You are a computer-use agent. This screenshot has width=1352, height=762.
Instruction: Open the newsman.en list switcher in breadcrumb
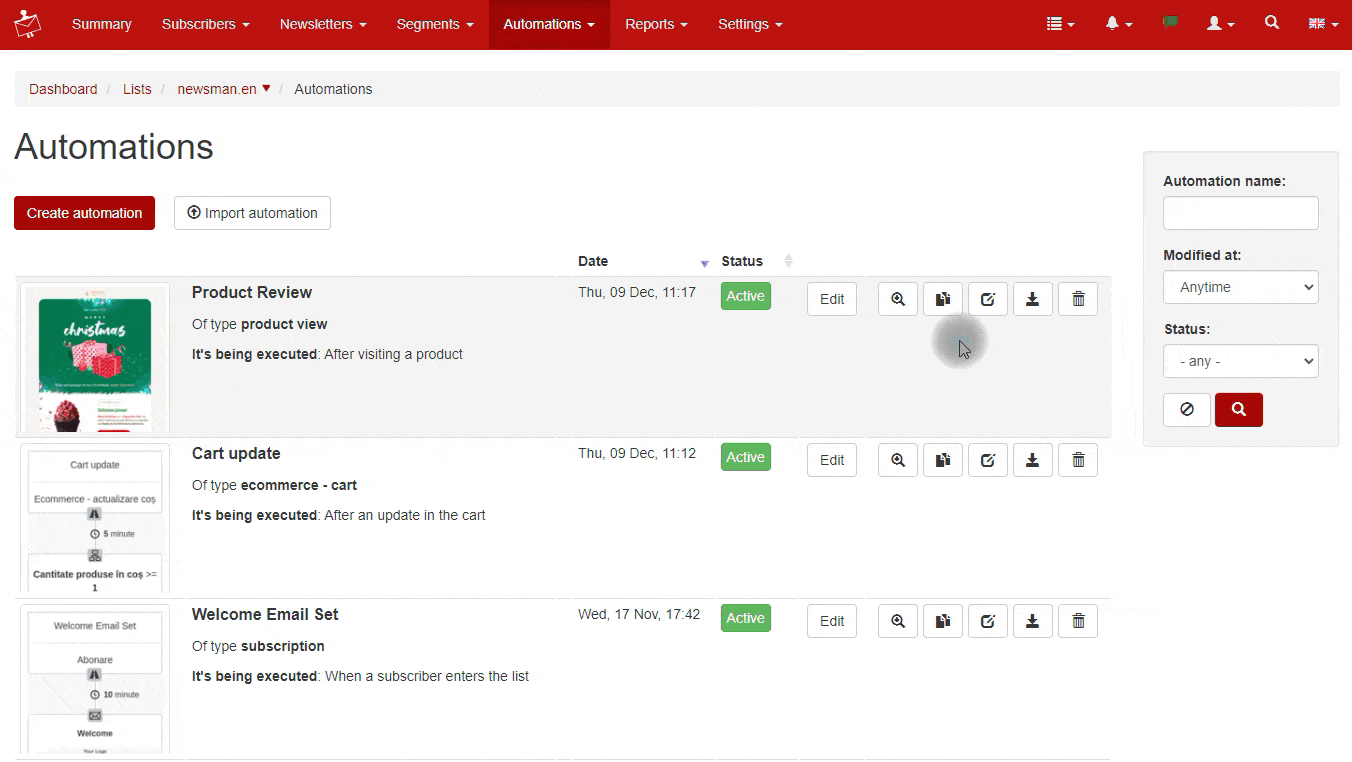tap(224, 89)
